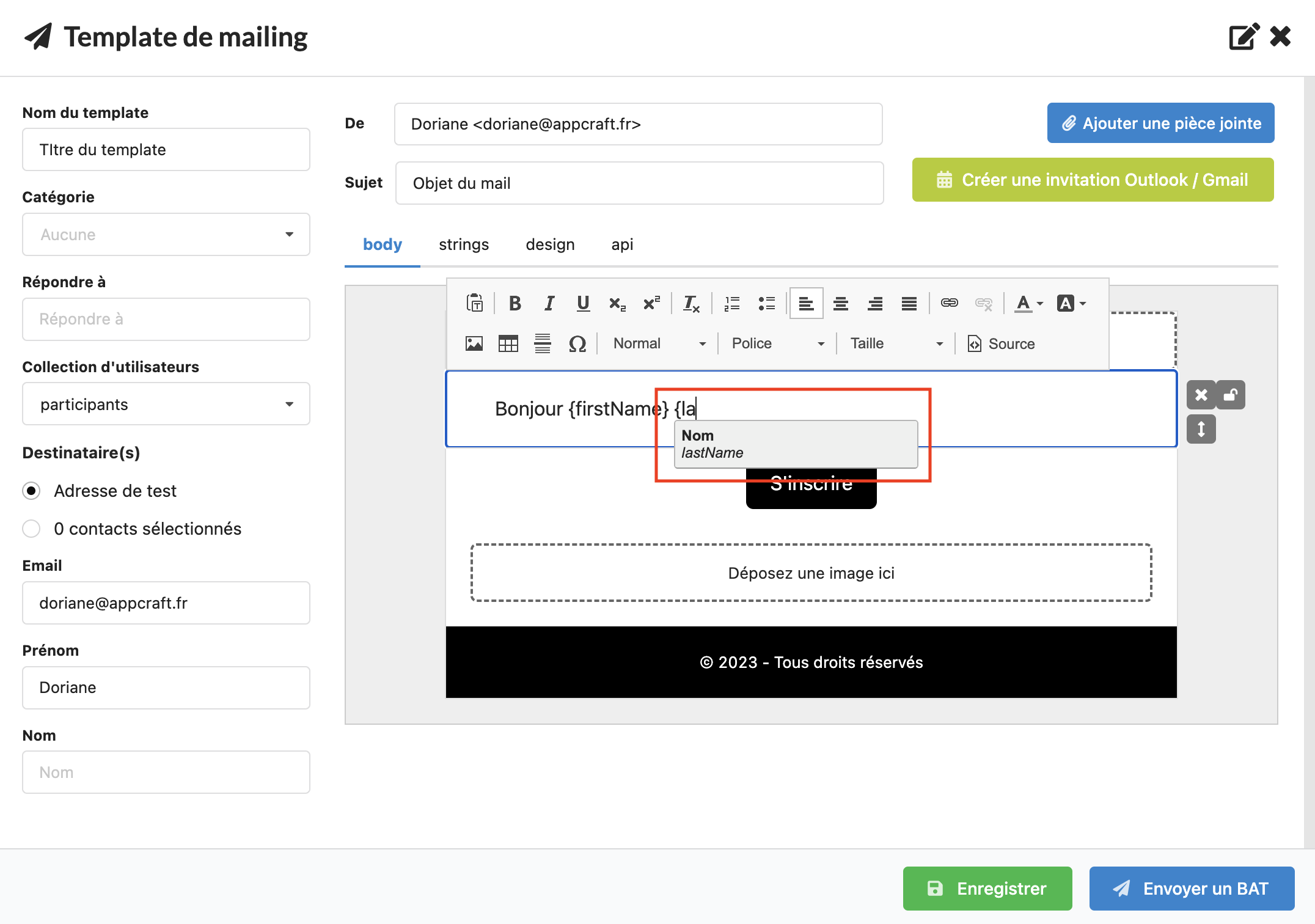This screenshot has height=924, width=1315.
Task: Insert an image via the toolbar icon
Action: click(x=474, y=343)
